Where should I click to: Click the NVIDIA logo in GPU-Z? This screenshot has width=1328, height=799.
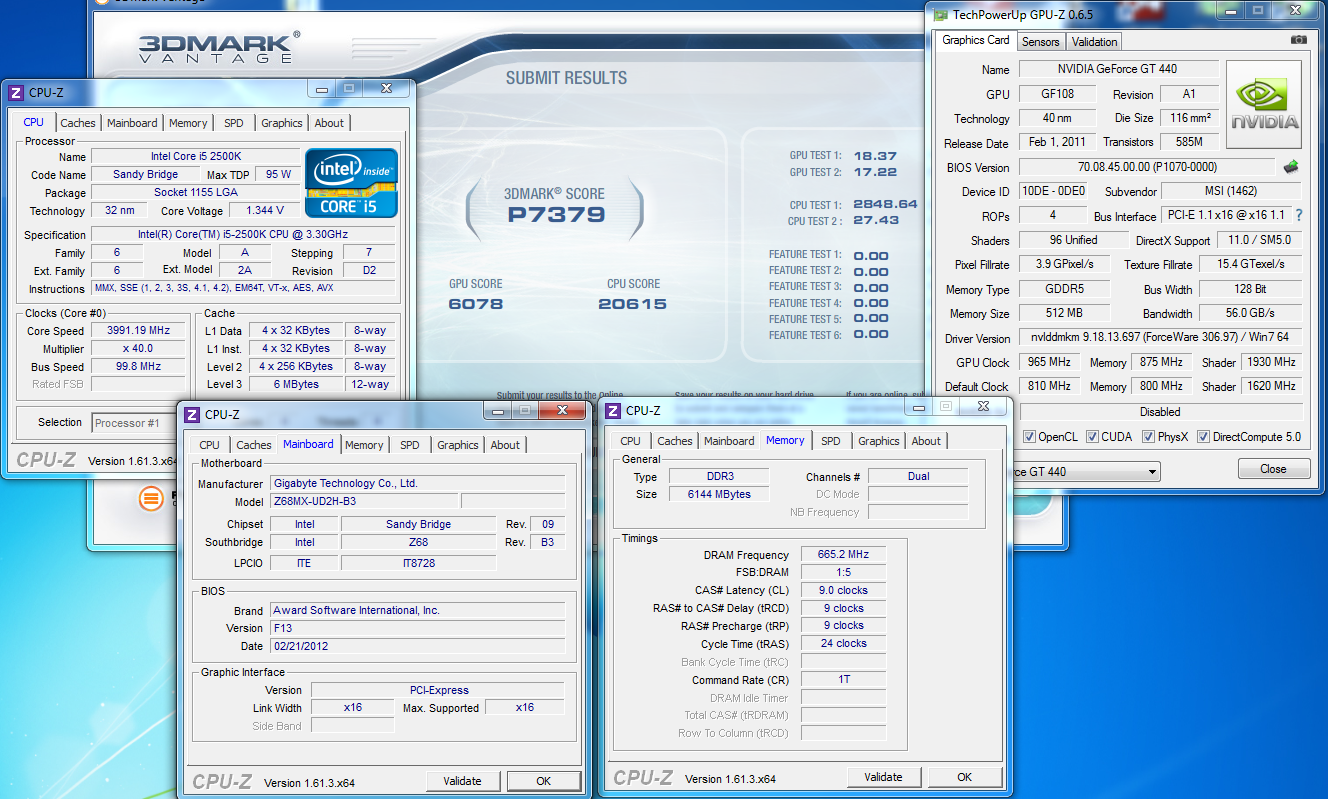pos(1264,104)
